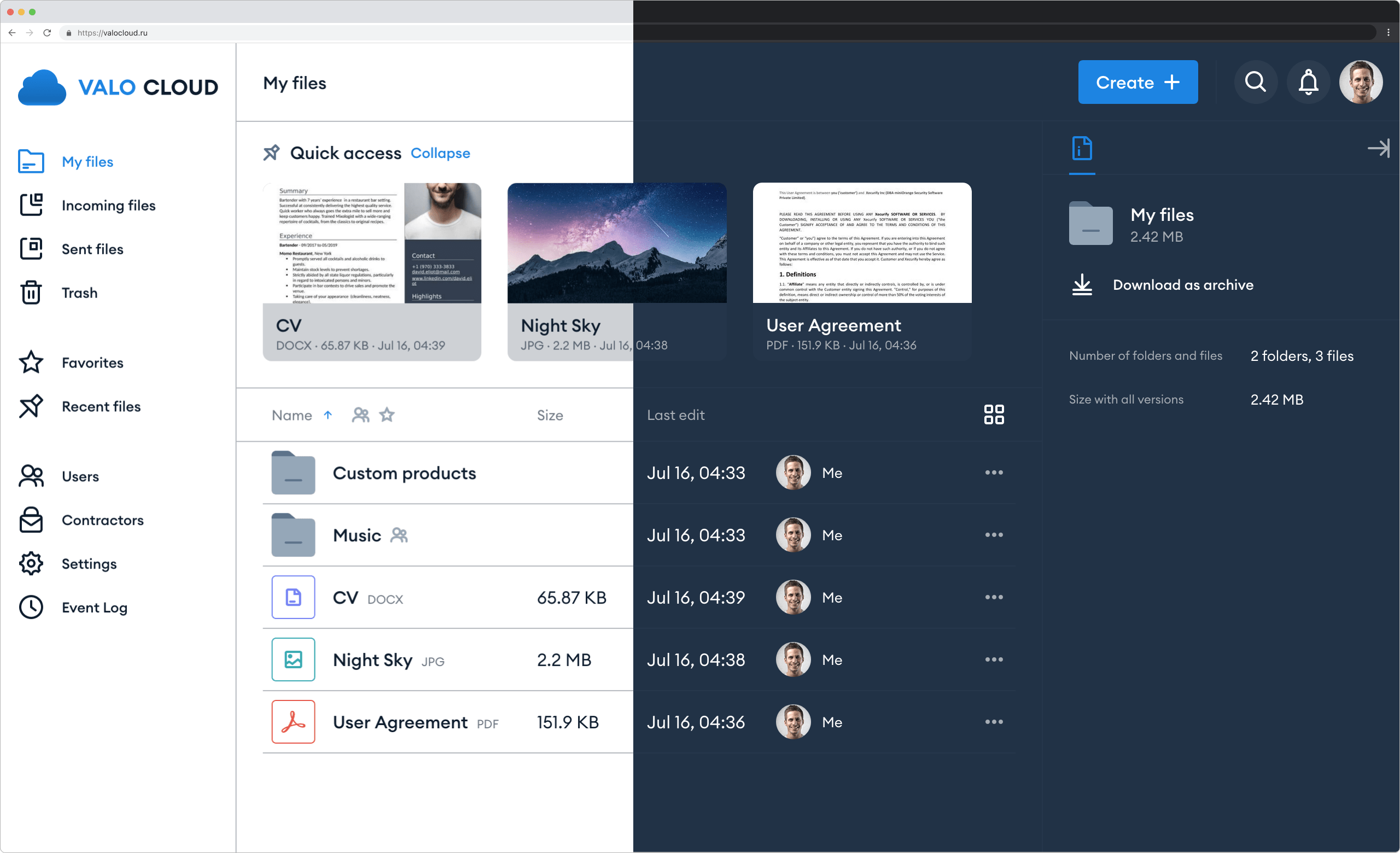Screen dimensions: 1400x853
Task: Go to Incoming files
Action: tap(108, 206)
